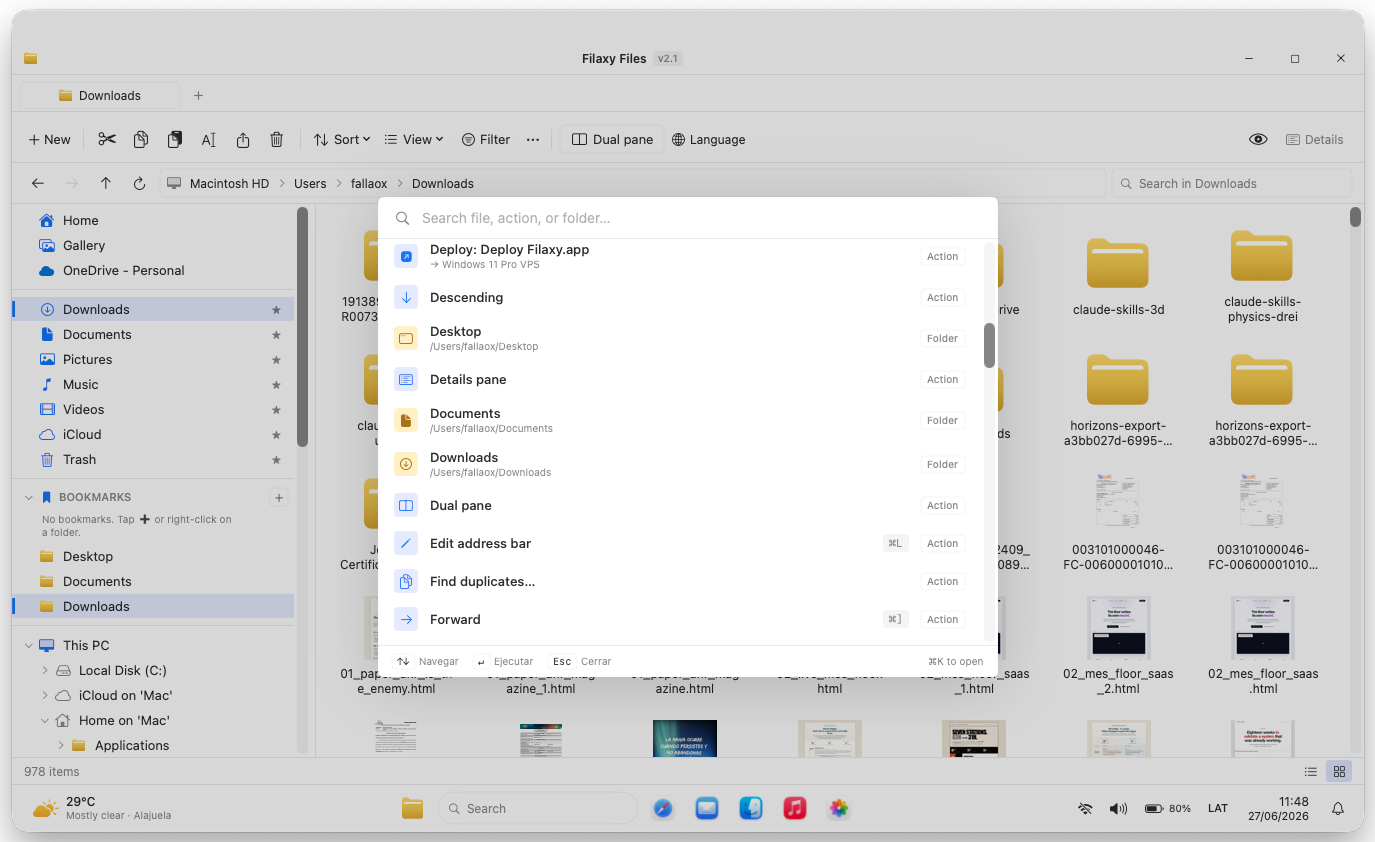Select the Forward action in palette

(x=680, y=619)
